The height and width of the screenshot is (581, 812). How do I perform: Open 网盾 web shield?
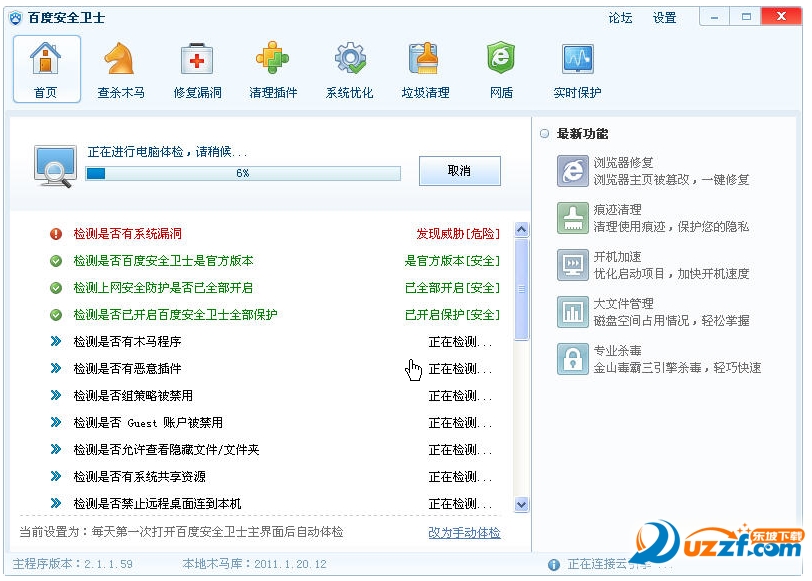point(501,69)
